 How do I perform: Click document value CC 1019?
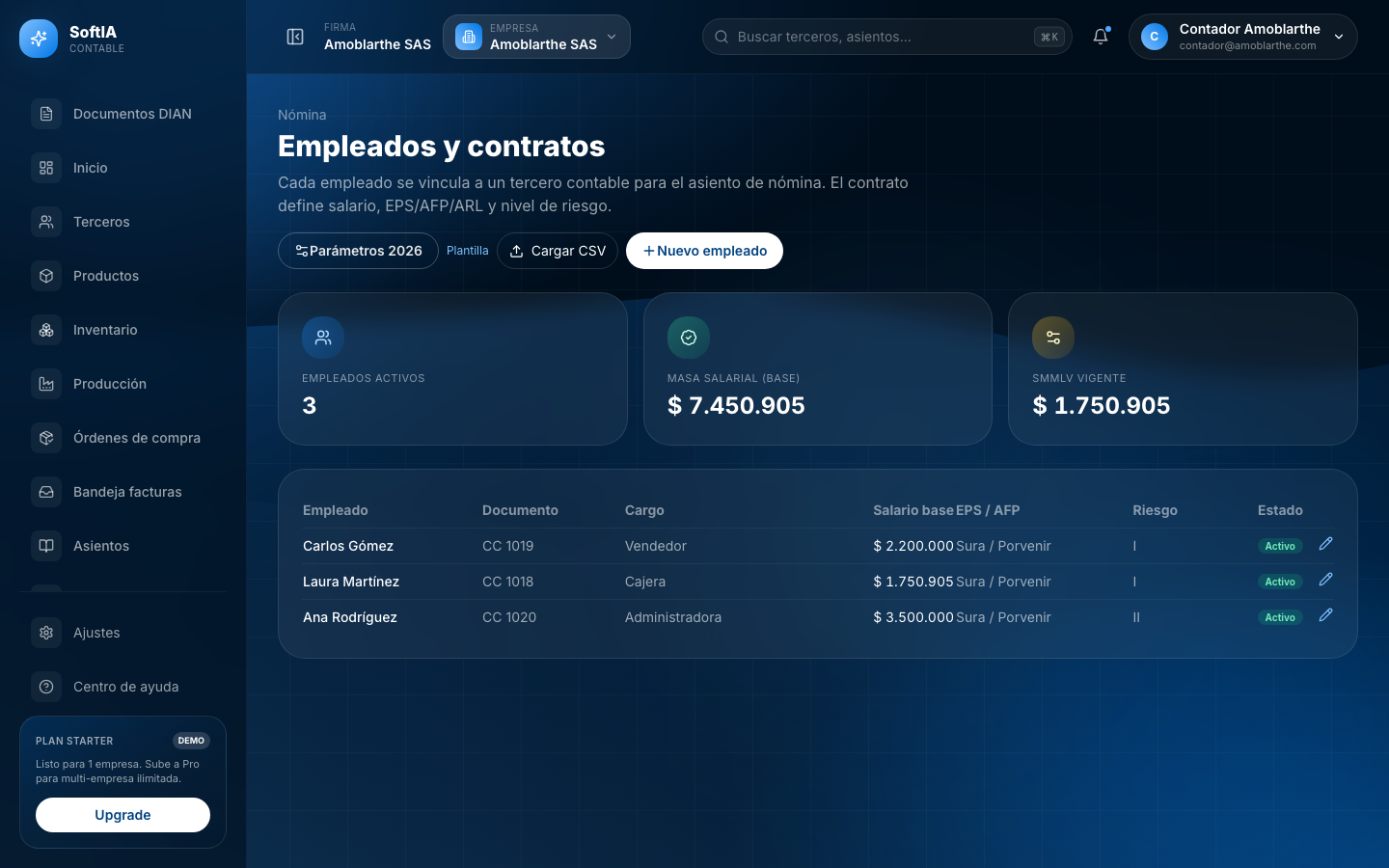pyautogui.click(x=508, y=546)
